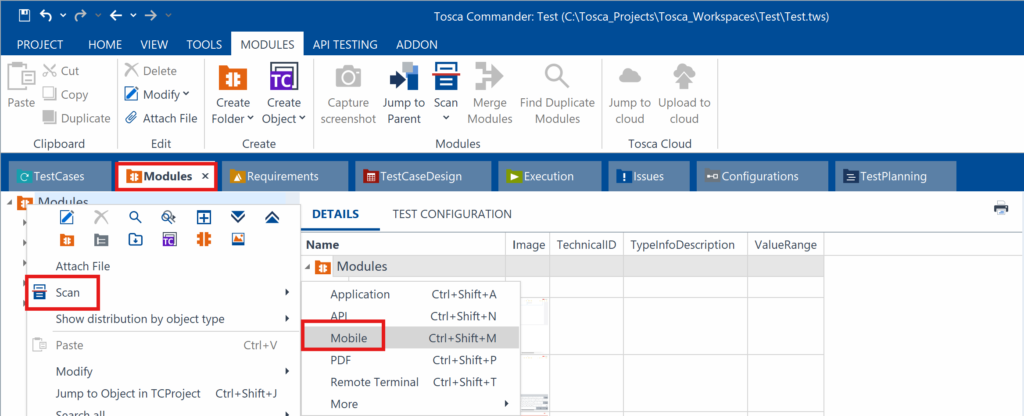Click the Find Duplicate Modules magnifier icon
Screen dimensions: 1024x416
(x=557, y=76)
